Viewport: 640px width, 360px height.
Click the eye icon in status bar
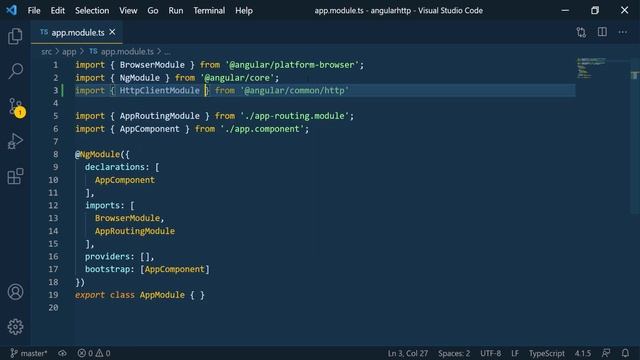coord(62,353)
